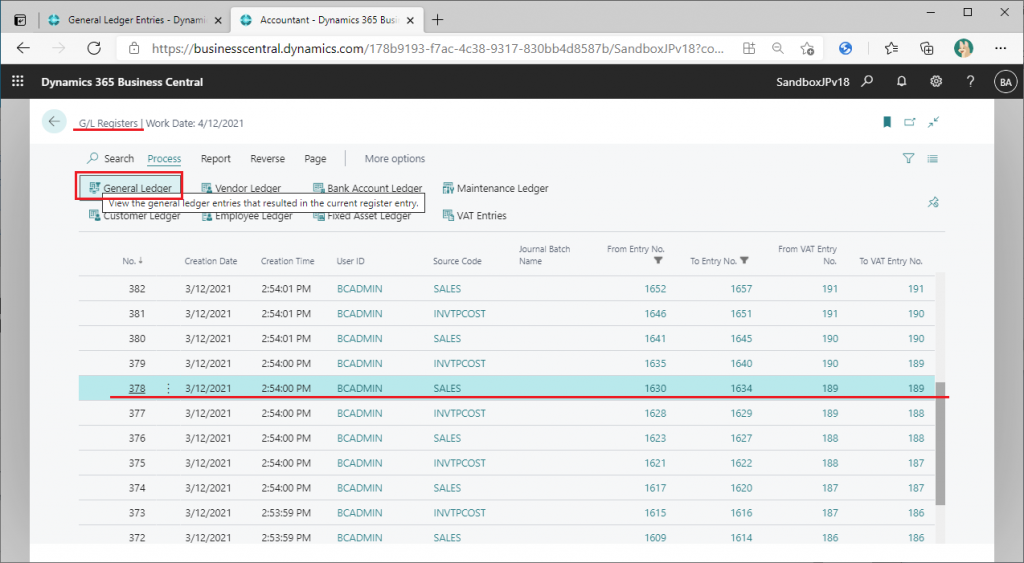
Task: Open the BA user account avatar
Action: click(1005, 82)
